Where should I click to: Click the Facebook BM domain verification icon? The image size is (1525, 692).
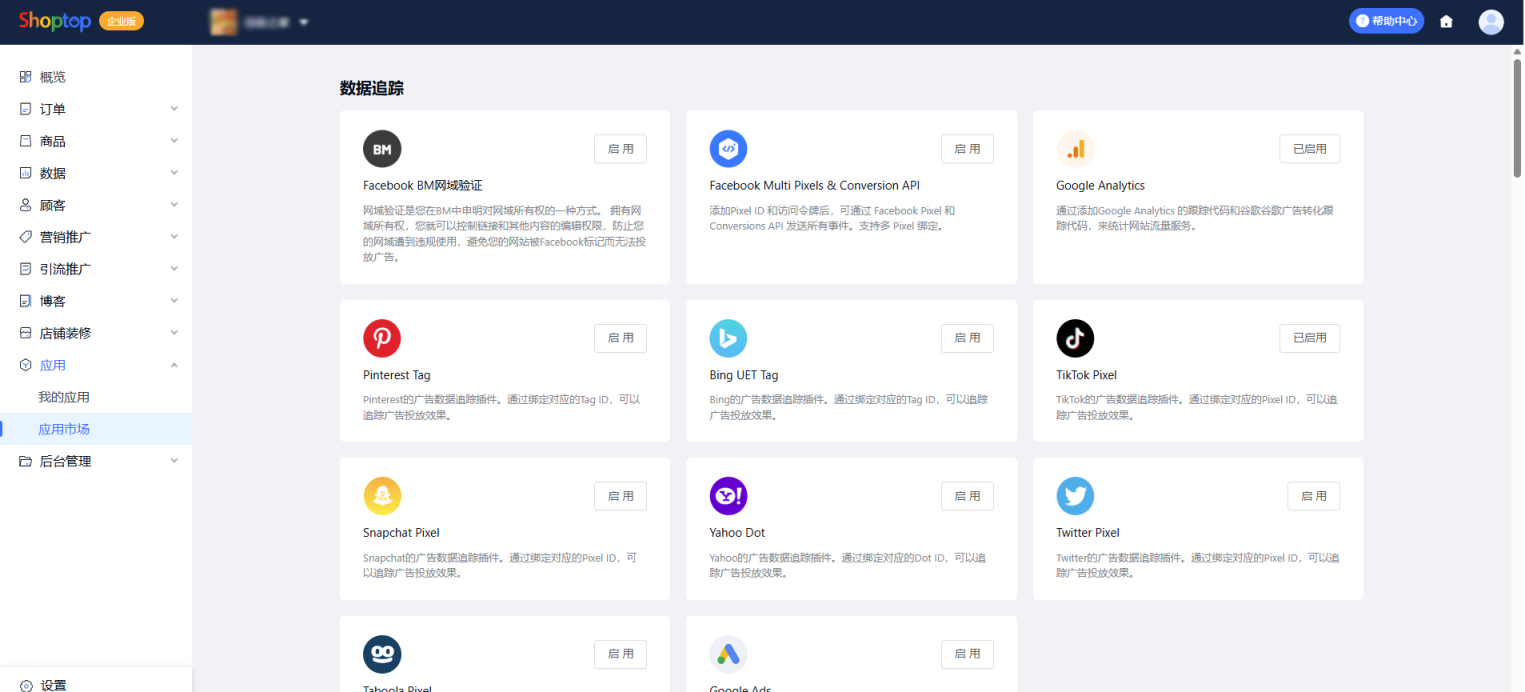pos(382,149)
